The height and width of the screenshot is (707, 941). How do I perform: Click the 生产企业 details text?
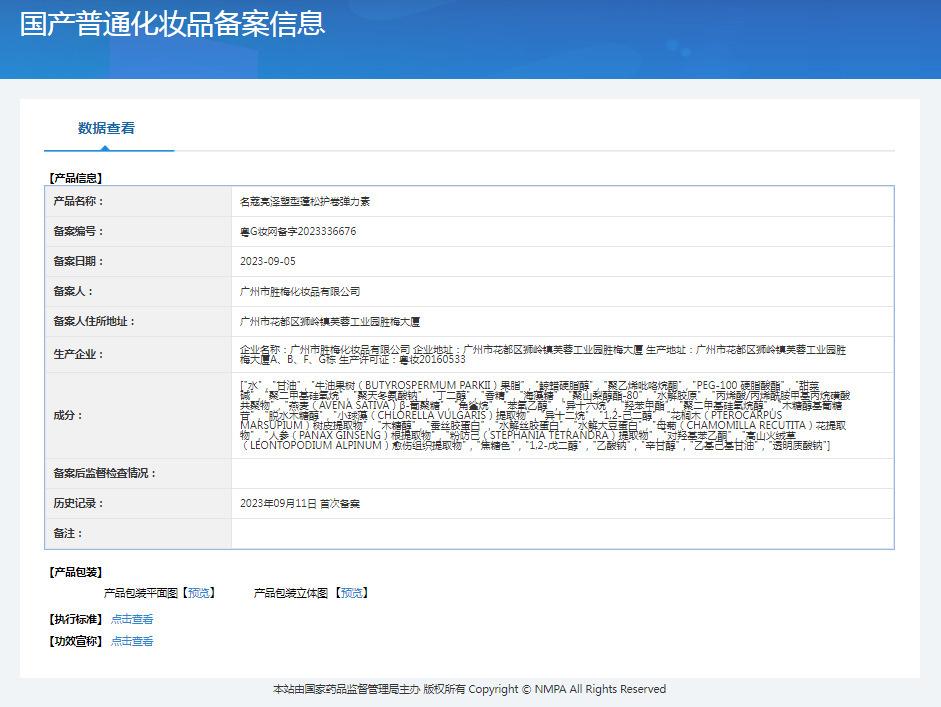click(543, 354)
